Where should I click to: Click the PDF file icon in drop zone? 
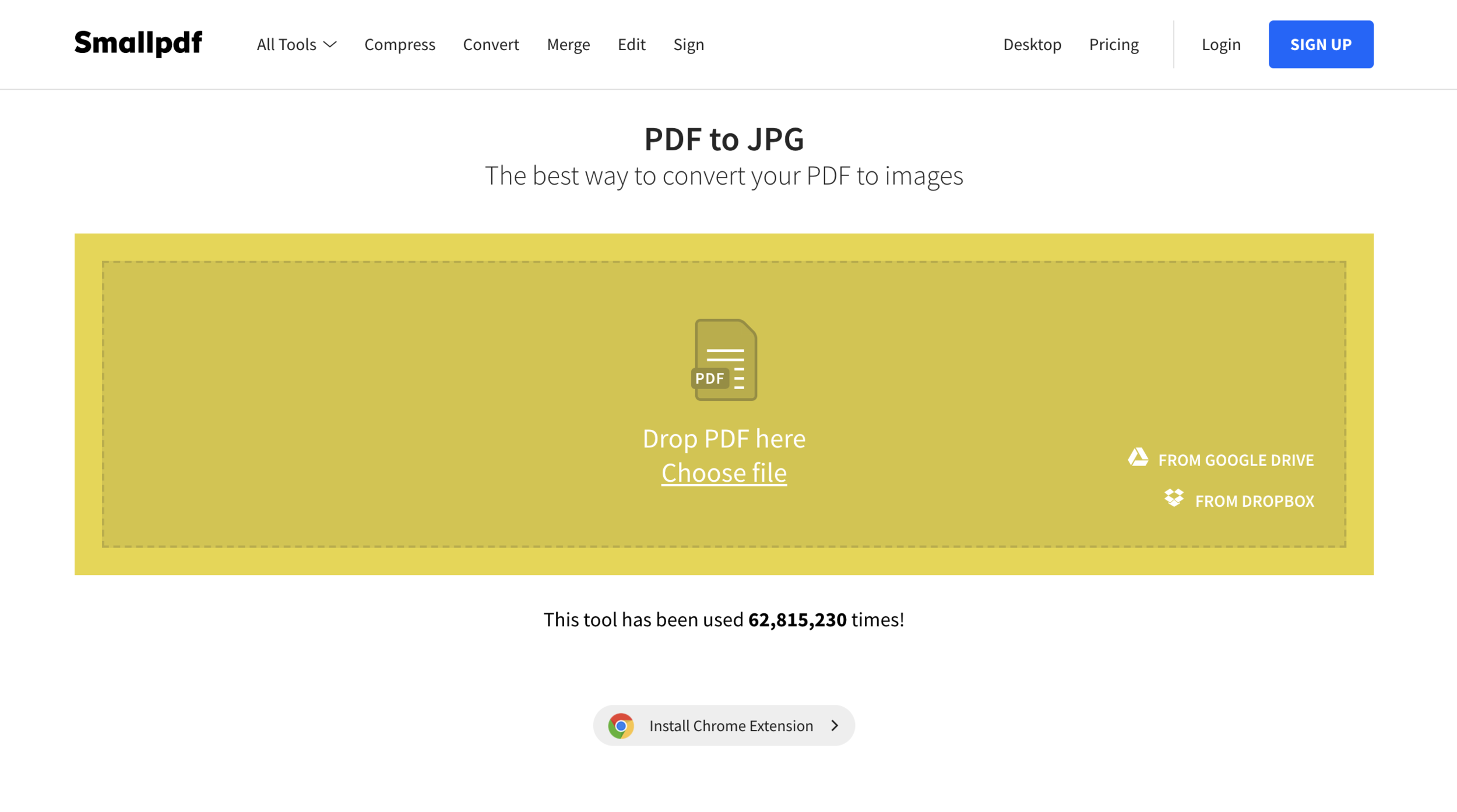pyautogui.click(x=724, y=360)
